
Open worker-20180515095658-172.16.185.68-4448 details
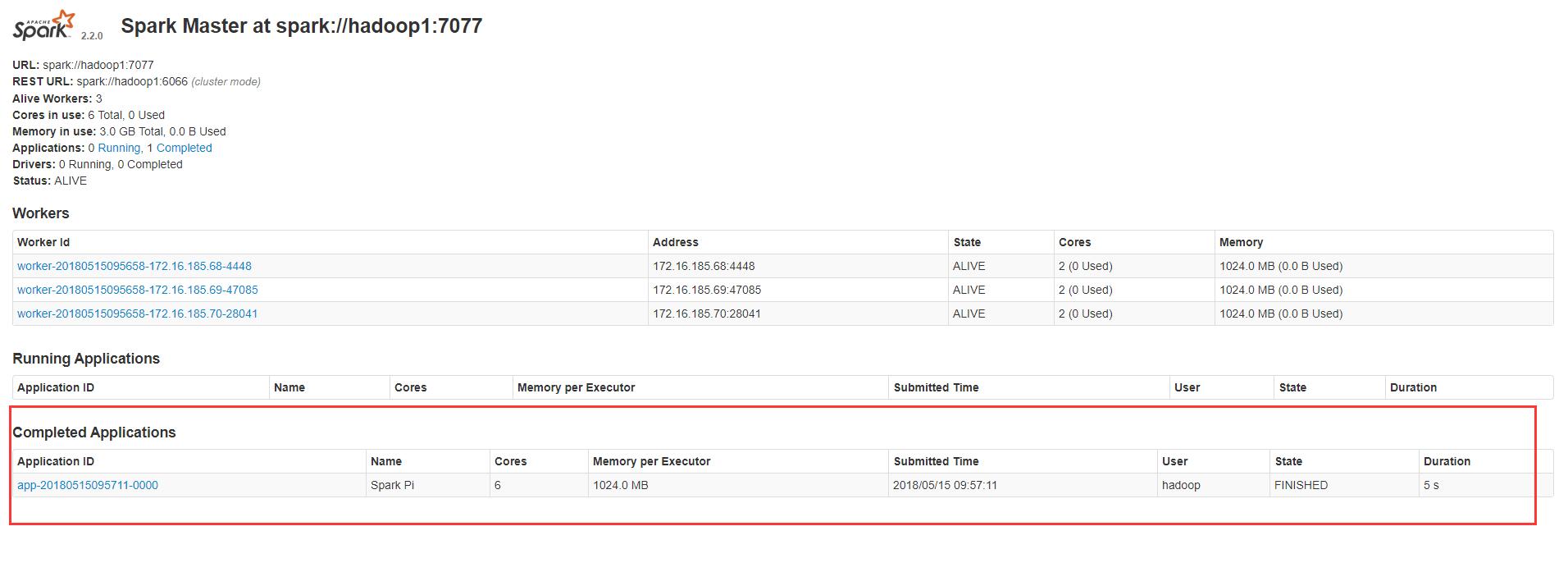click(134, 266)
